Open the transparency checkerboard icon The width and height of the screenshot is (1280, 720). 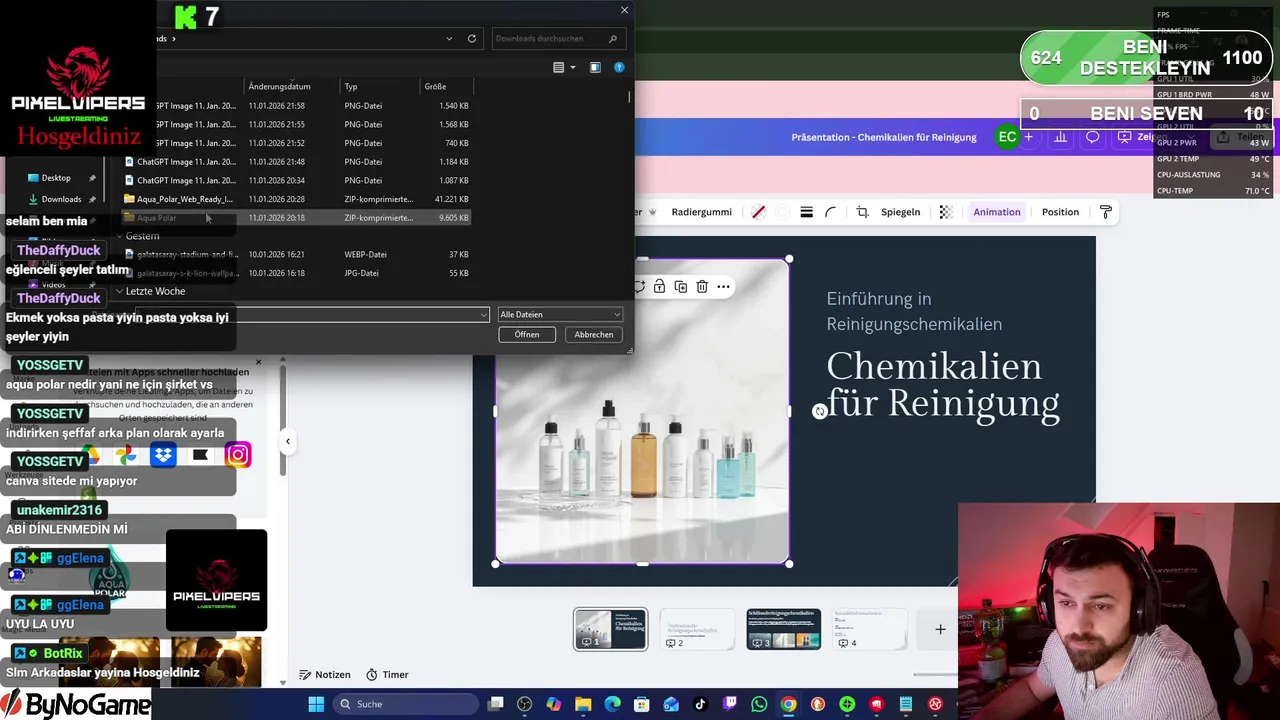tap(946, 212)
